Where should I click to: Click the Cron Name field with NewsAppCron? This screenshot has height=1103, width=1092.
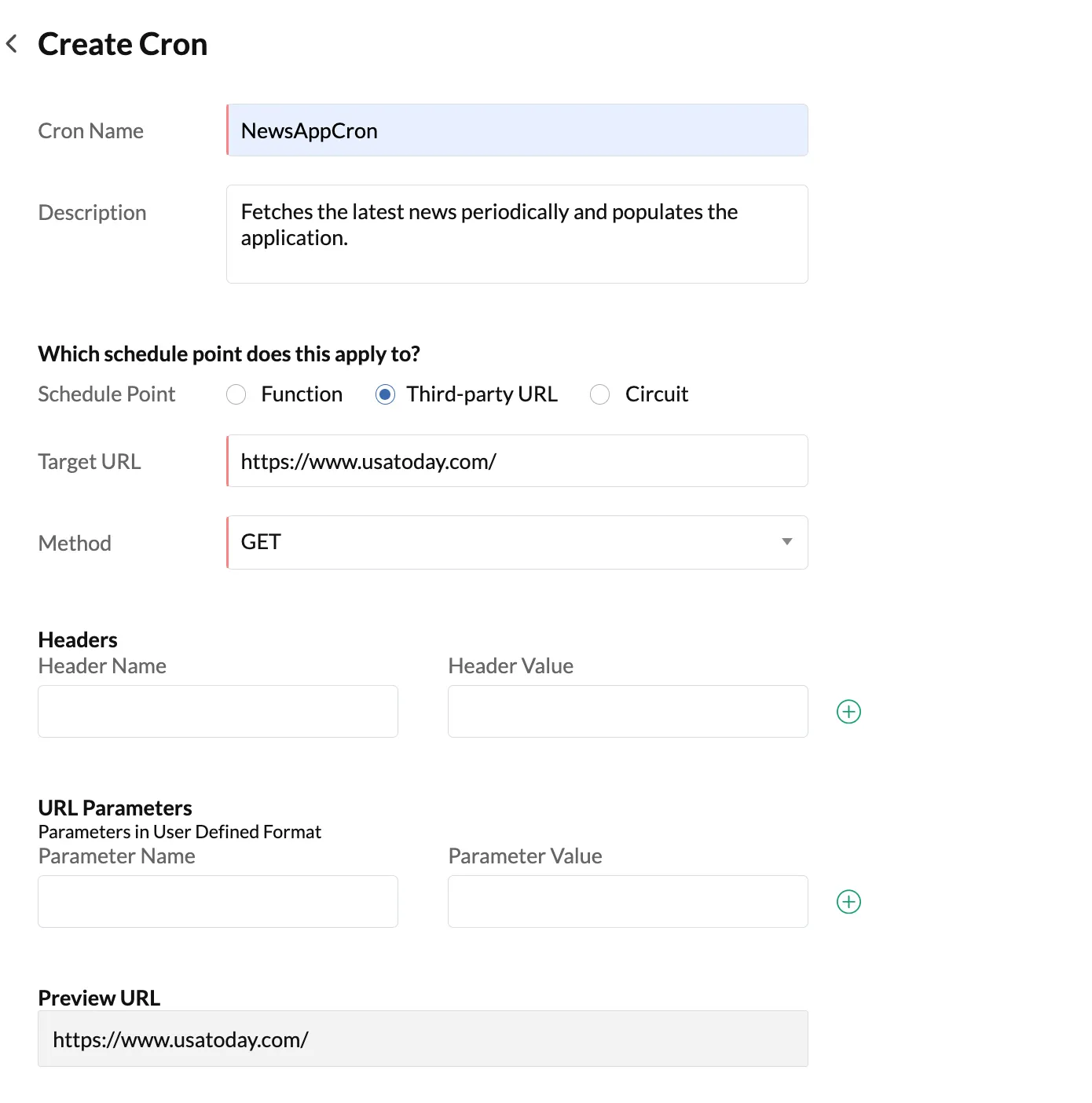[x=517, y=130]
